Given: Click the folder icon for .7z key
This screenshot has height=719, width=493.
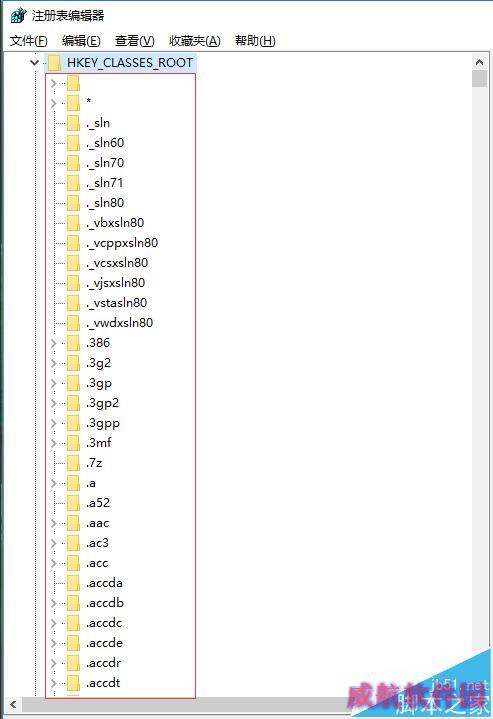Looking at the screenshot, I should pos(73,463).
